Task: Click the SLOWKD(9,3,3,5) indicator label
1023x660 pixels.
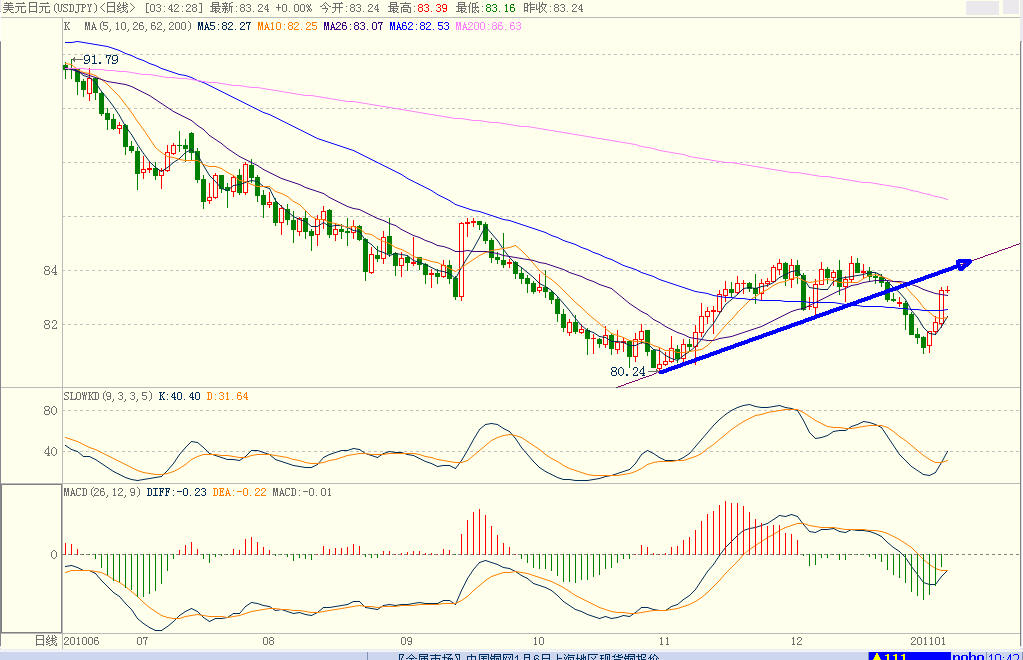Action: pos(108,396)
